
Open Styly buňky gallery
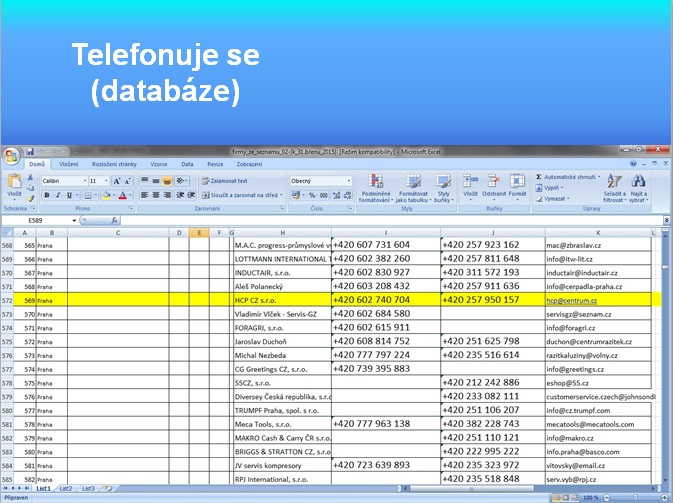443,188
